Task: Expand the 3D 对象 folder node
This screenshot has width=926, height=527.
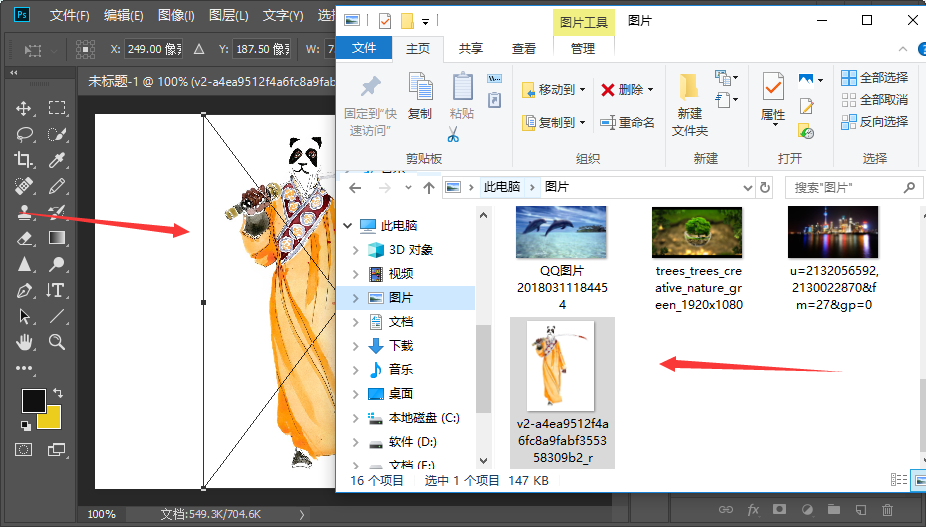Action: click(x=355, y=250)
